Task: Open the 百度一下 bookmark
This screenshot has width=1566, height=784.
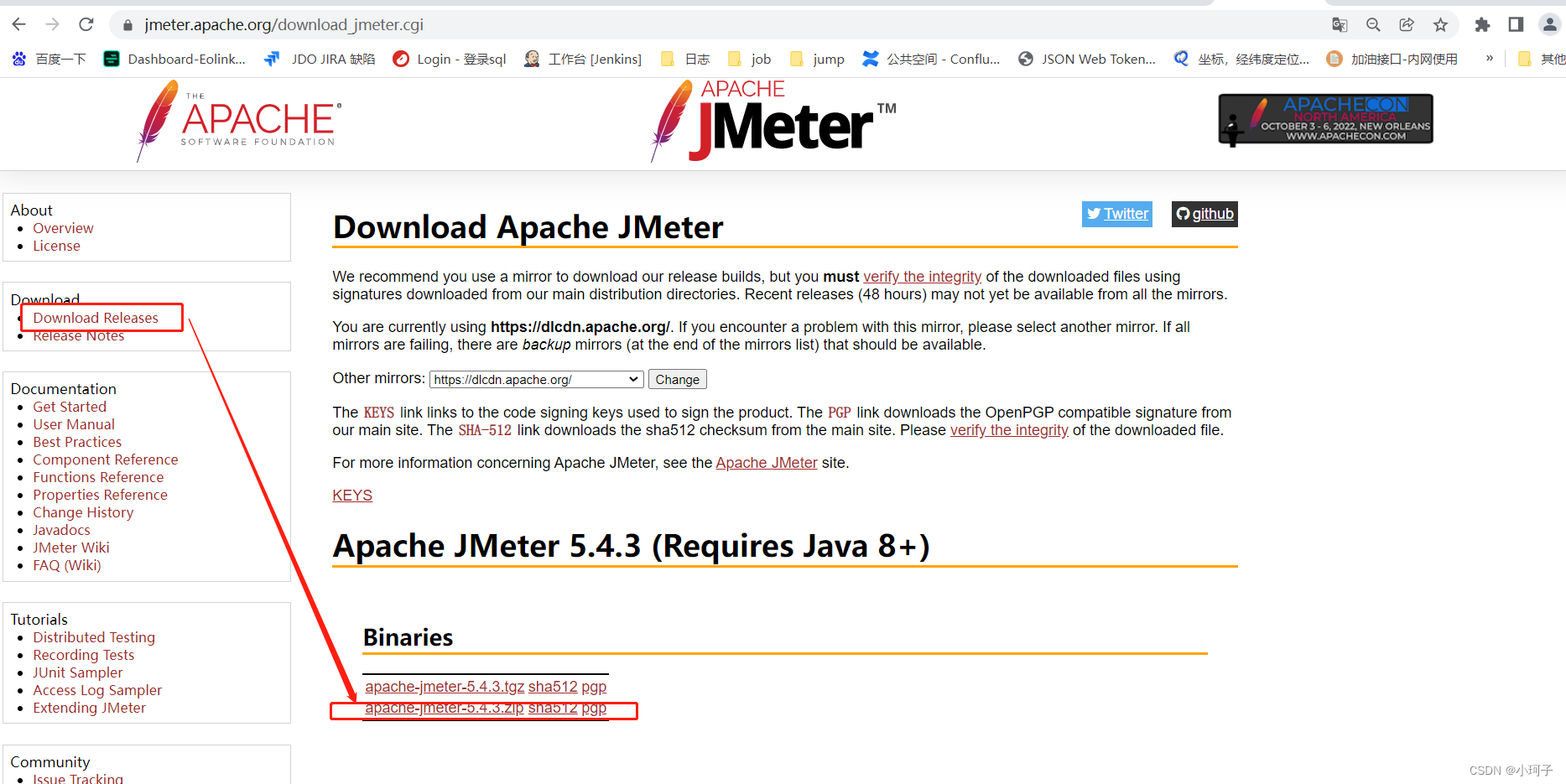Action: 49,59
